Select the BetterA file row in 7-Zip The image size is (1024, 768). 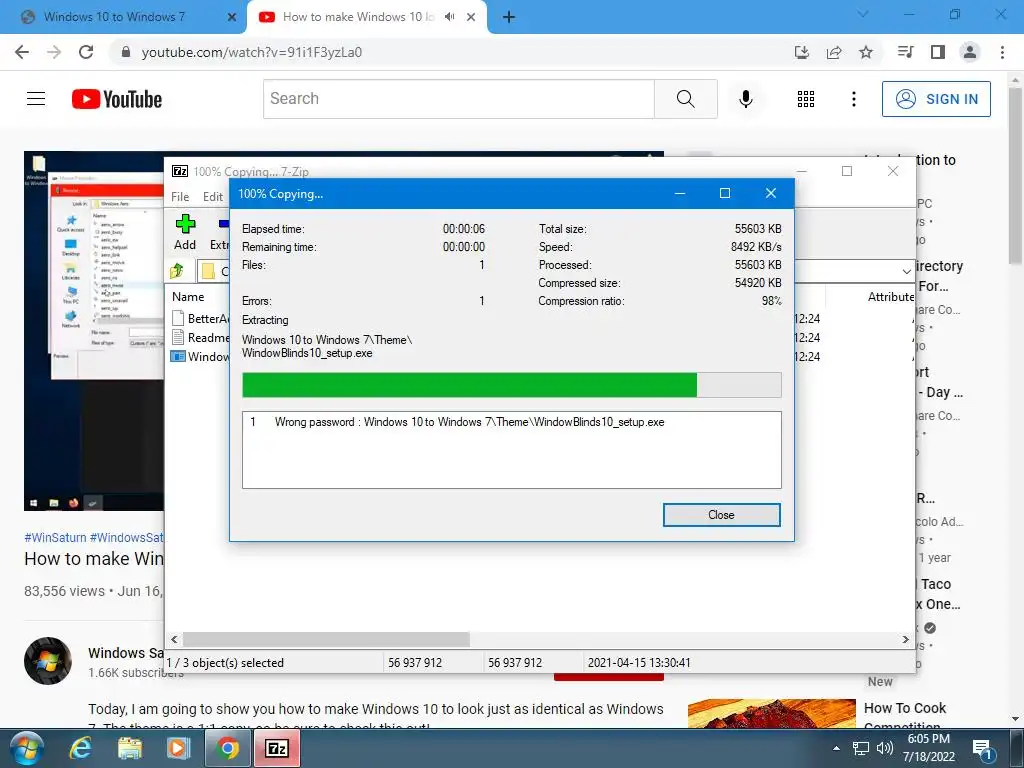coord(200,319)
